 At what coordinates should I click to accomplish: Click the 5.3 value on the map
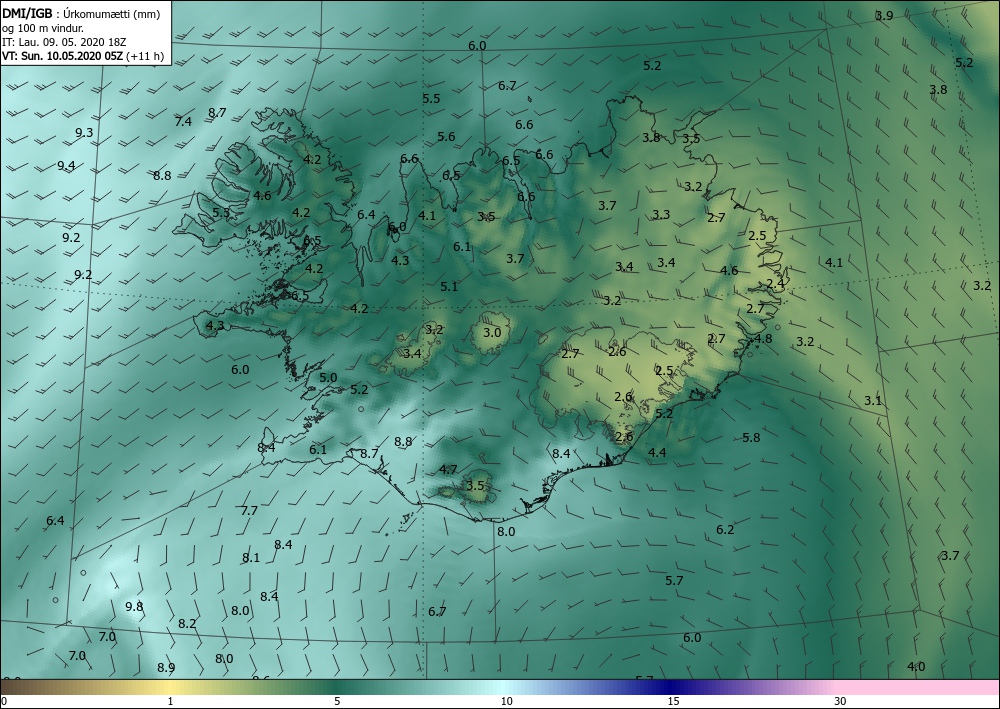click(x=221, y=213)
